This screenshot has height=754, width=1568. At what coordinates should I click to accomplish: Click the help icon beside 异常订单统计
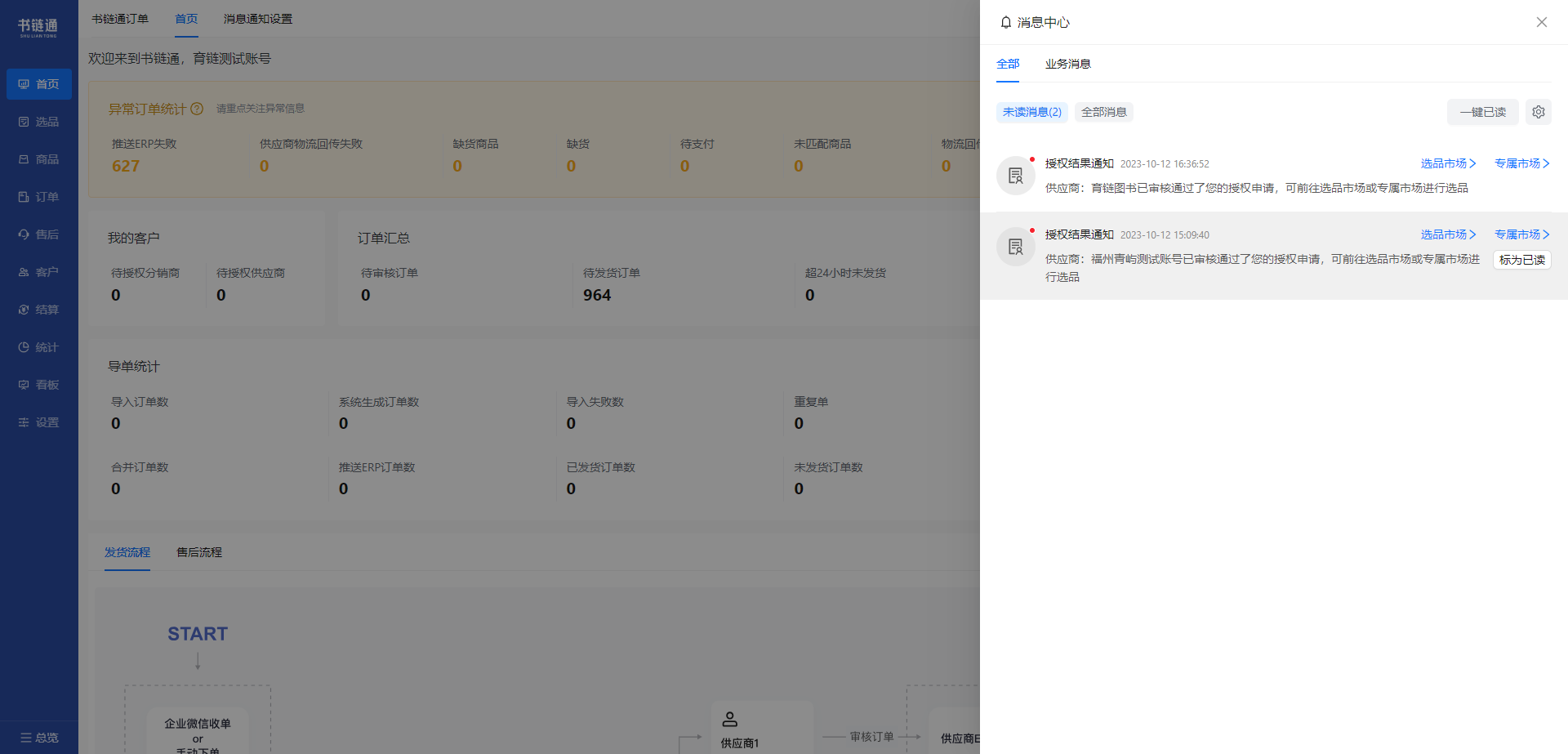(x=197, y=109)
